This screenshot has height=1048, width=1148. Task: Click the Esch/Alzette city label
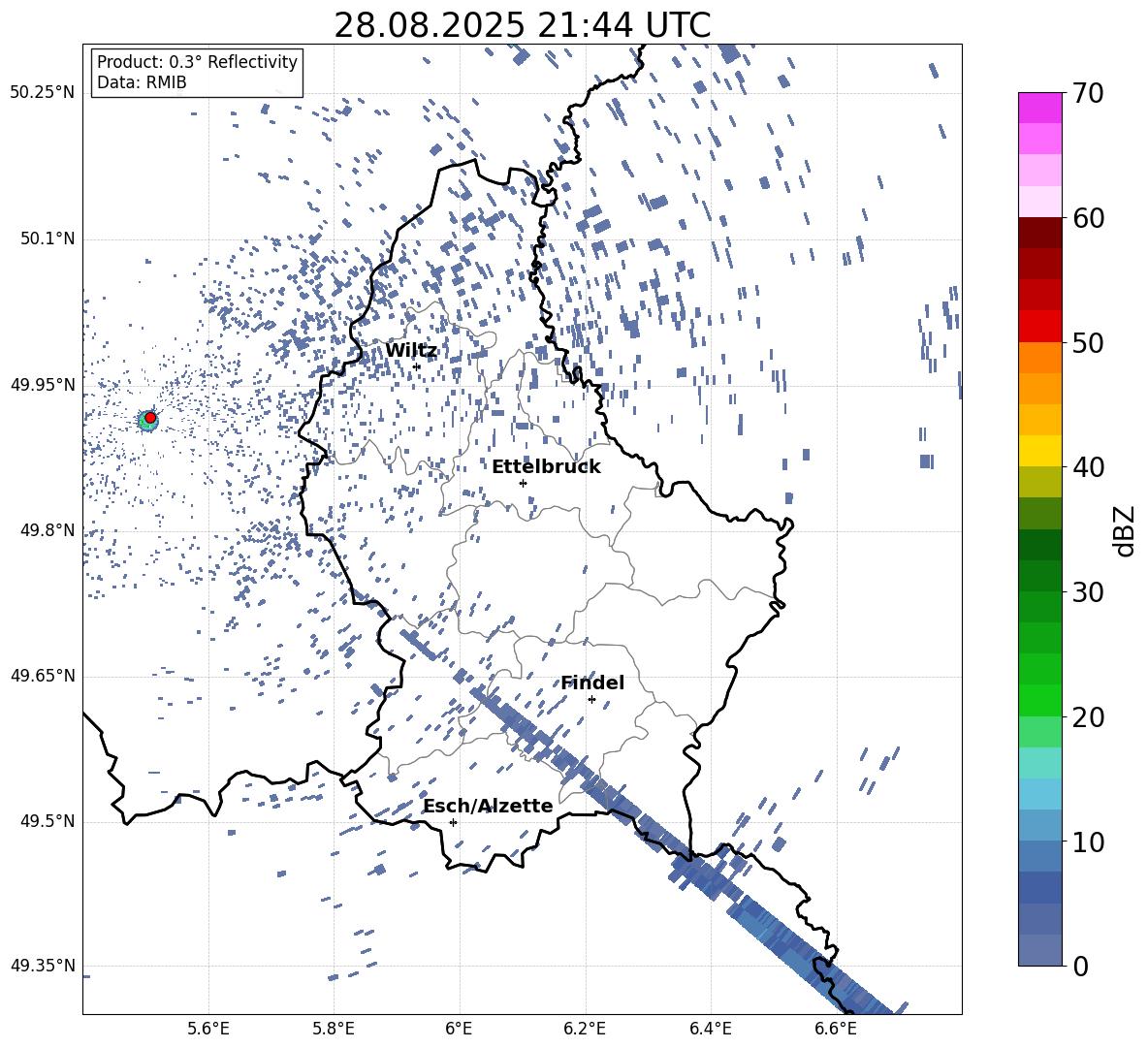(489, 807)
